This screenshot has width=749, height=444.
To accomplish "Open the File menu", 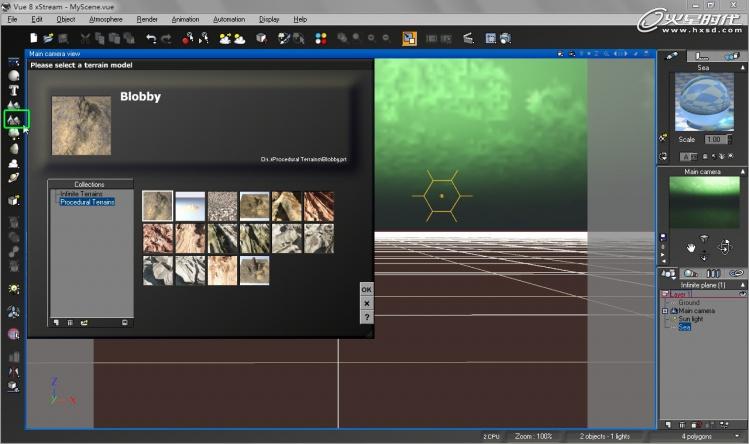I will pos(12,20).
